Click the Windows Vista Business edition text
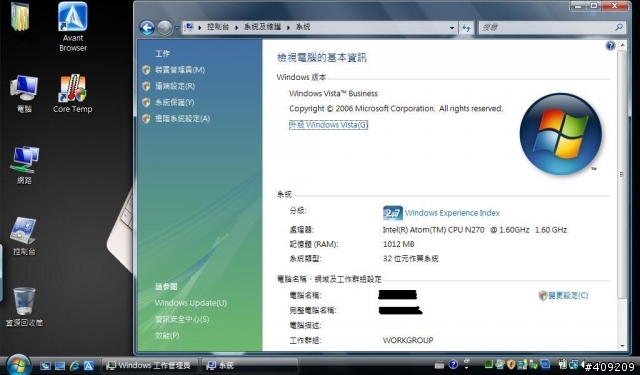 (x=333, y=93)
